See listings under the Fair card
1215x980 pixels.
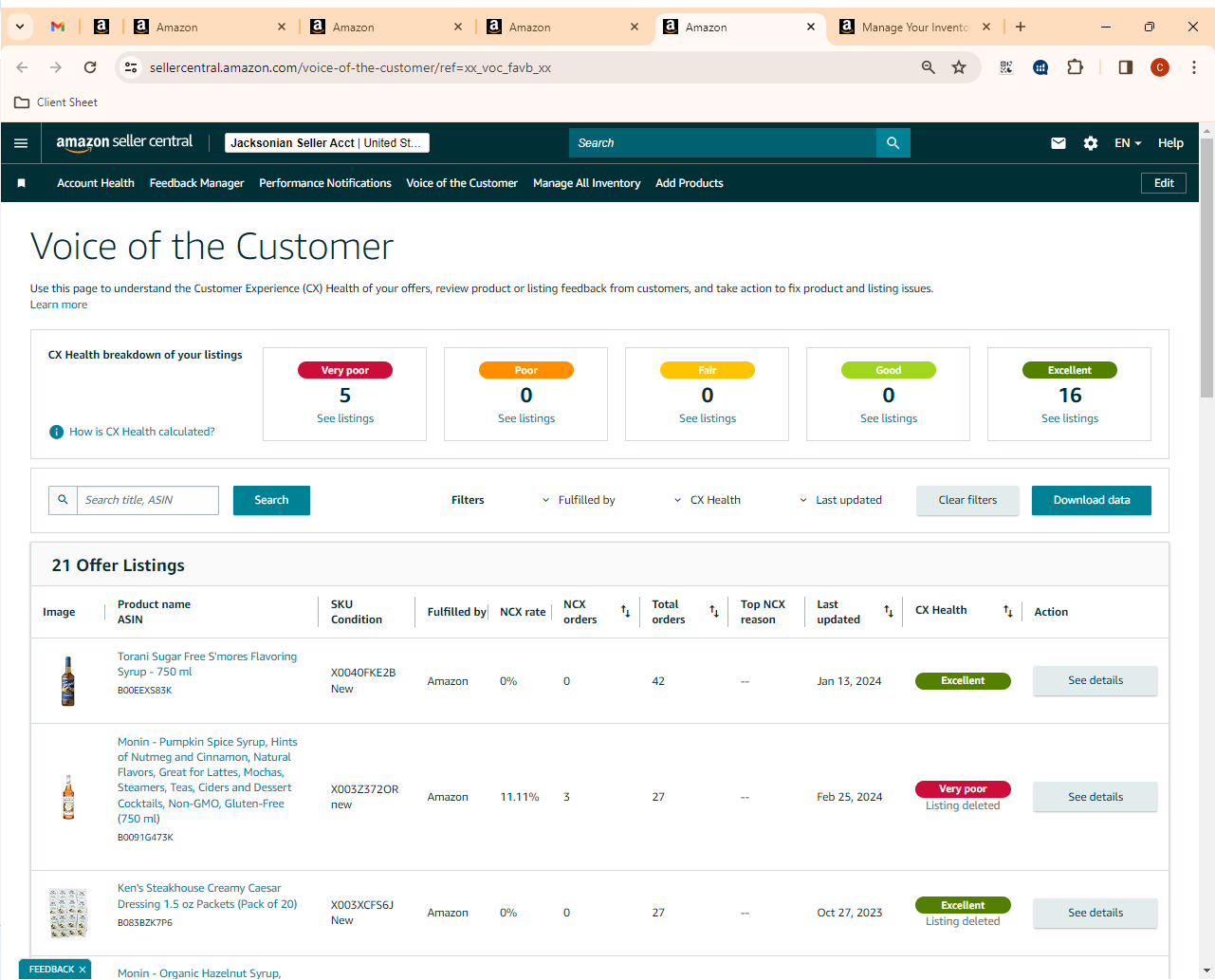click(x=708, y=418)
